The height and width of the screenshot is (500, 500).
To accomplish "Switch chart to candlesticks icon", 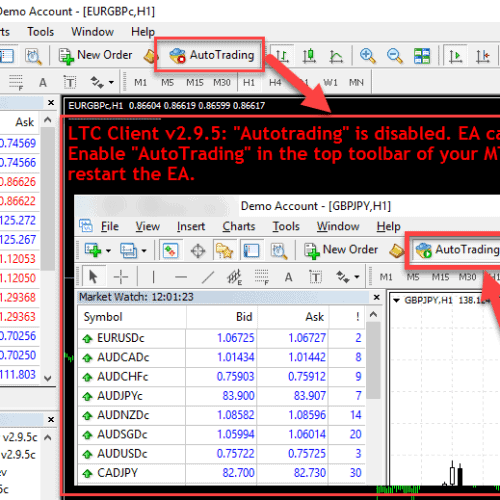I will pyautogui.click(x=309, y=56).
